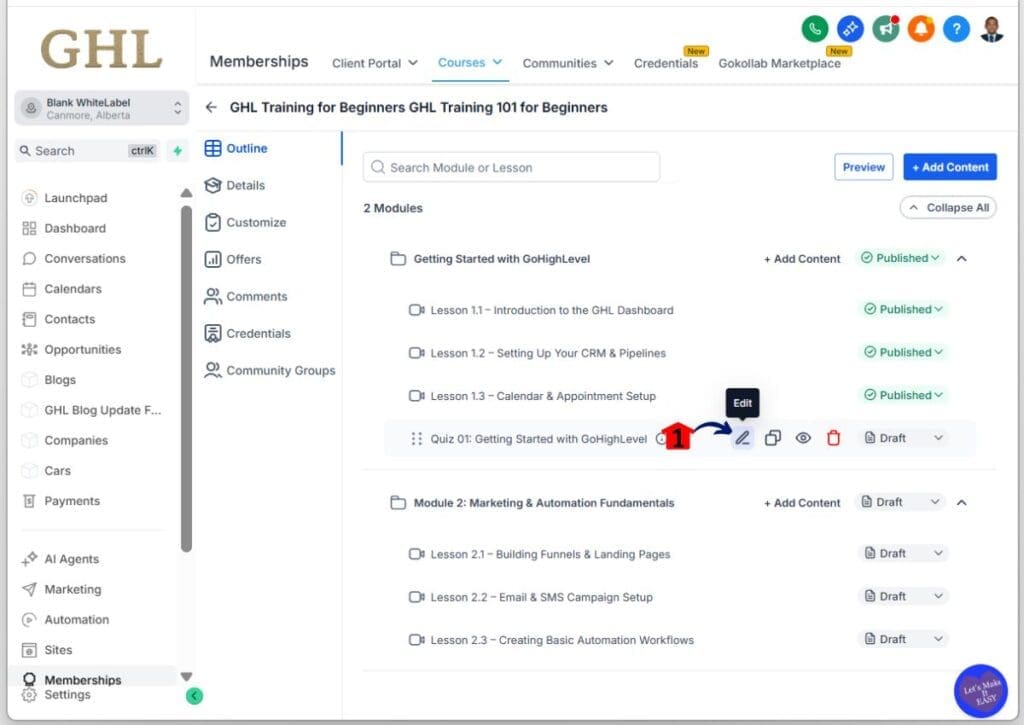Click the red delete trash icon for Quiz 01

tap(833, 437)
